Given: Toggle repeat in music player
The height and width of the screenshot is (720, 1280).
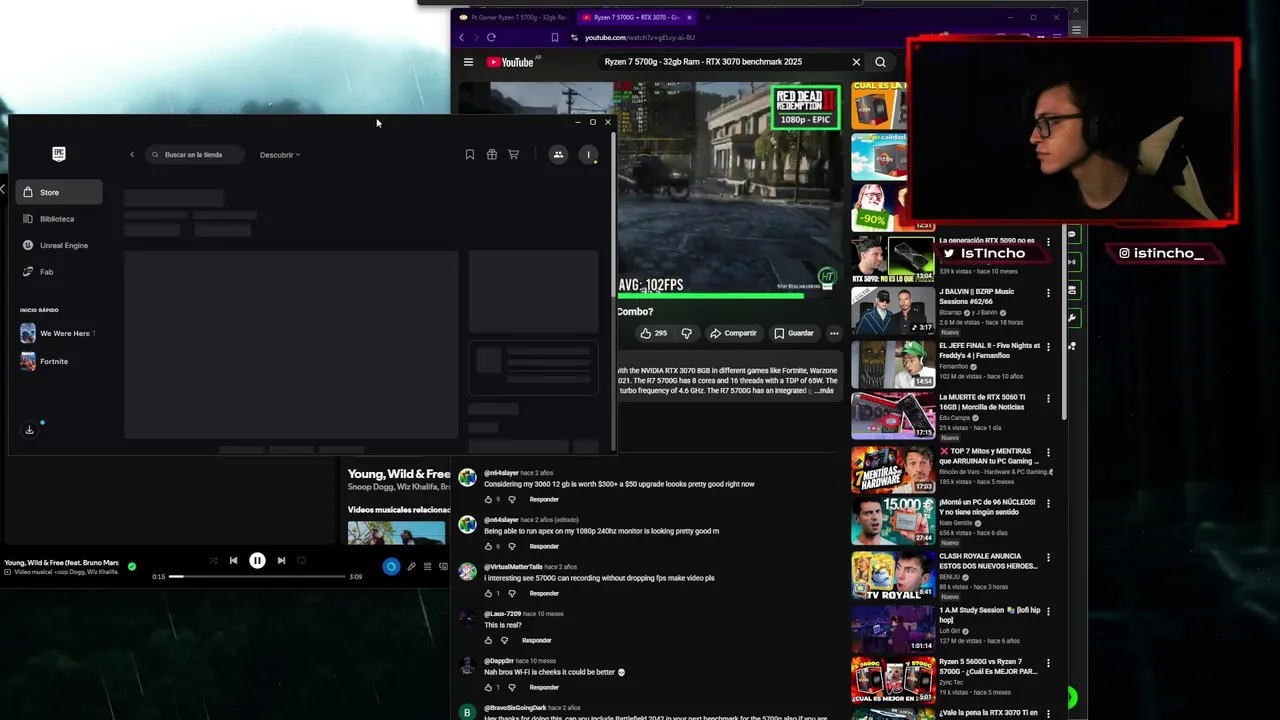Looking at the screenshot, I should (301, 561).
